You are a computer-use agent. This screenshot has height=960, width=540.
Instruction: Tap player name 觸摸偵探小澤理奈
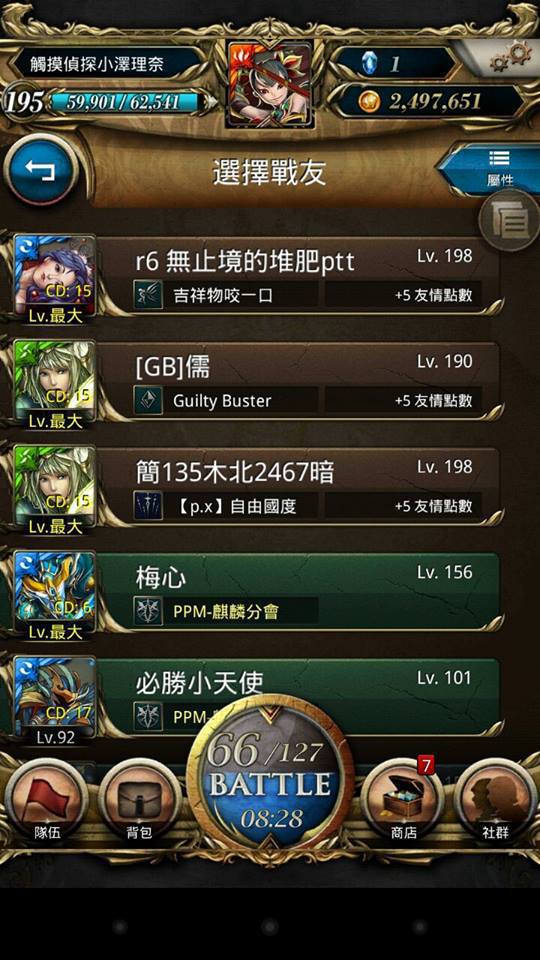coord(98,64)
